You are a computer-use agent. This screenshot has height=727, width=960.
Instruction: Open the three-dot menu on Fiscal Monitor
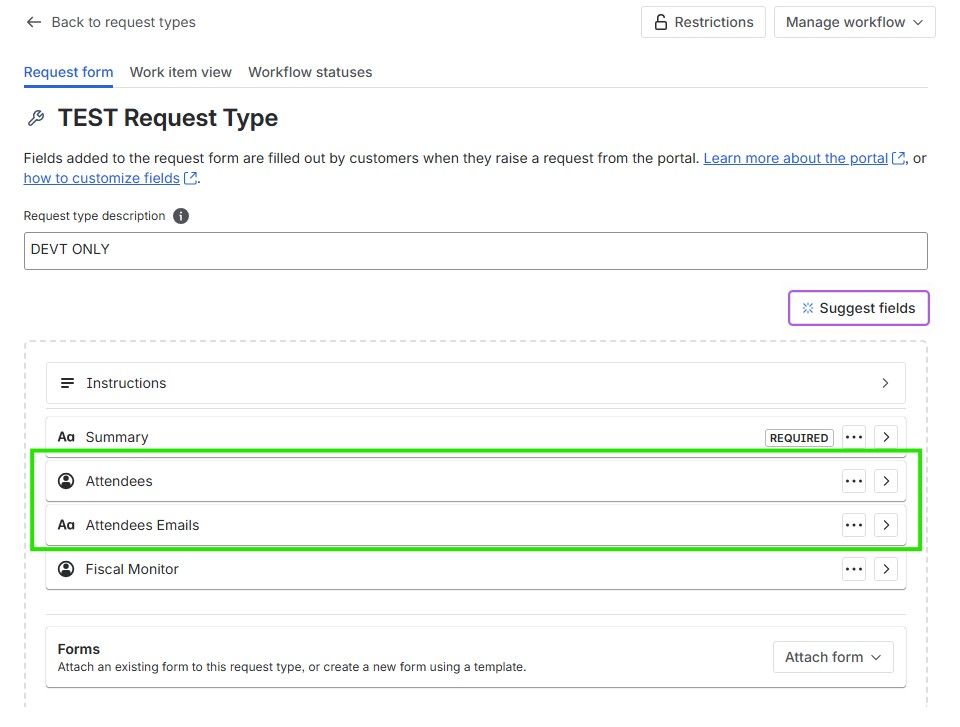coord(854,568)
